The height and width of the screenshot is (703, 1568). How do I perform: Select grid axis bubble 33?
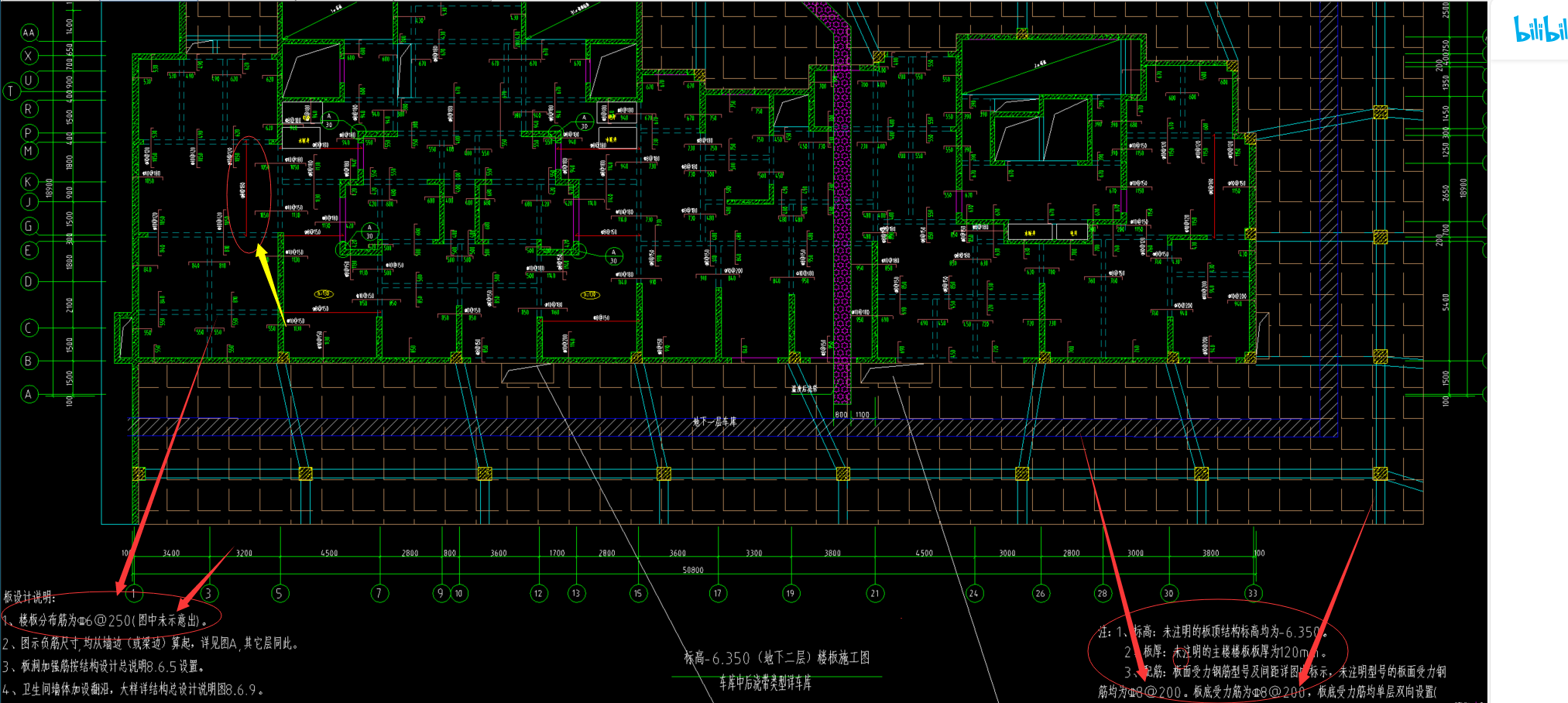1252,594
